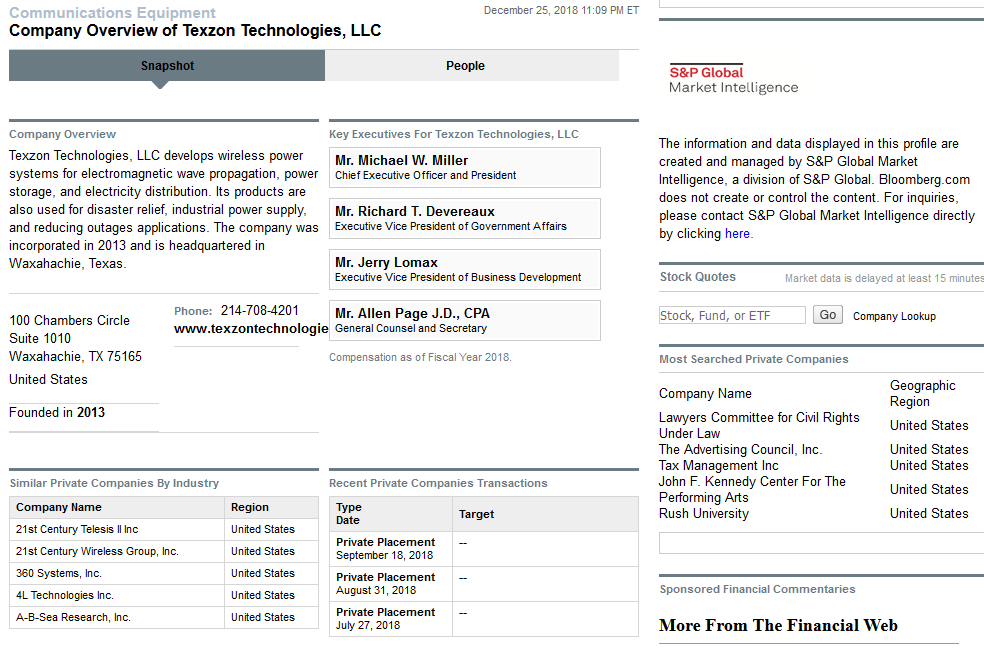The height and width of the screenshot is (651, 984).
Task: Open Rush University company page
Action: coord(705,513)
